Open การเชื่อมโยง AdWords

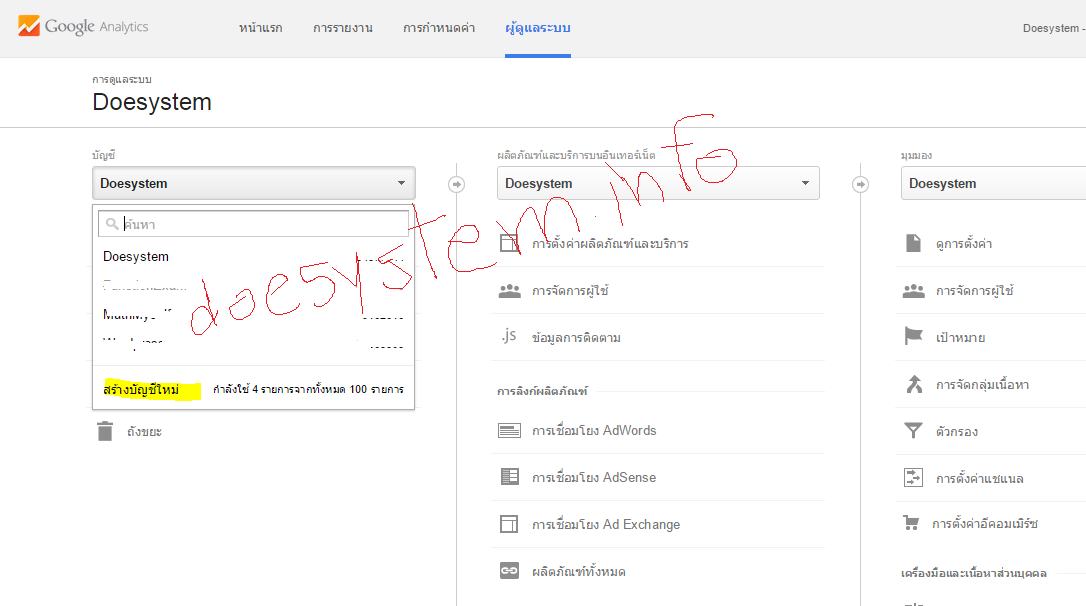(594, 431)
